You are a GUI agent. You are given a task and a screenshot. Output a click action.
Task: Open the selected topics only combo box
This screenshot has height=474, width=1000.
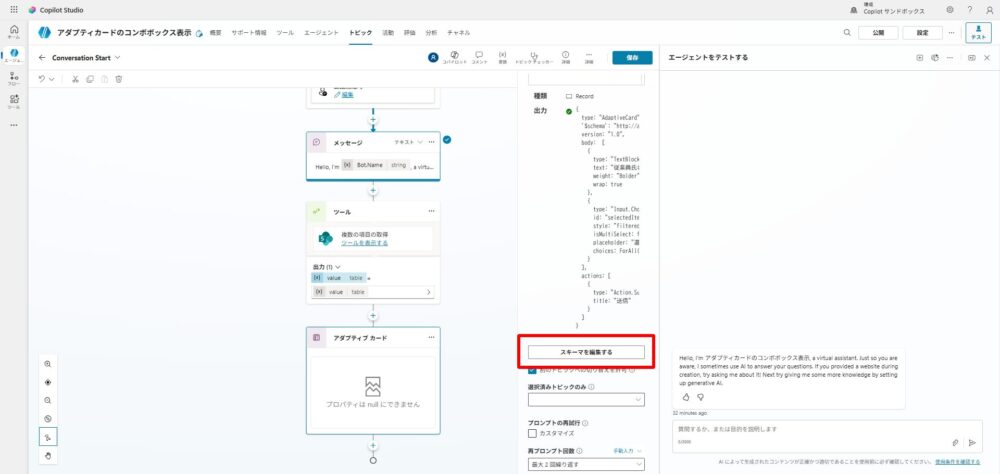tap(586, 400)
